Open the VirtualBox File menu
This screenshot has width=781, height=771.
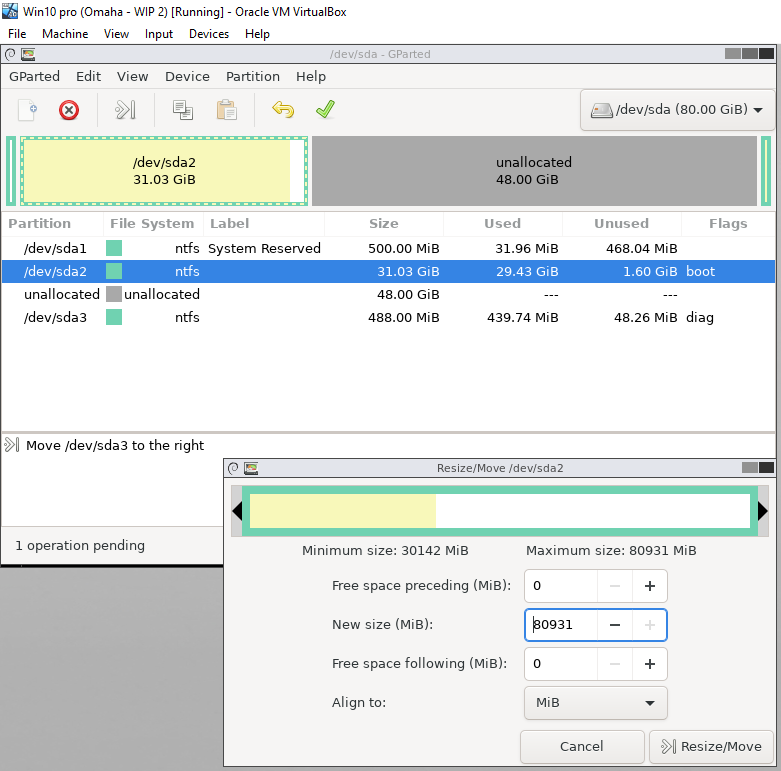point(17,34)
